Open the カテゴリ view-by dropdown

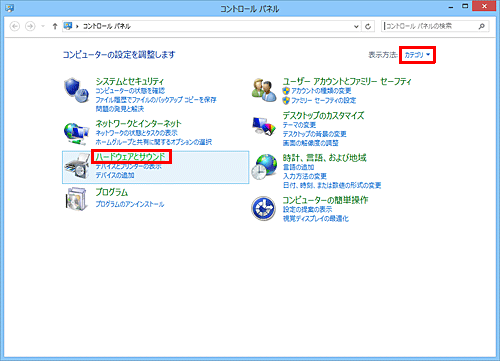417,55
